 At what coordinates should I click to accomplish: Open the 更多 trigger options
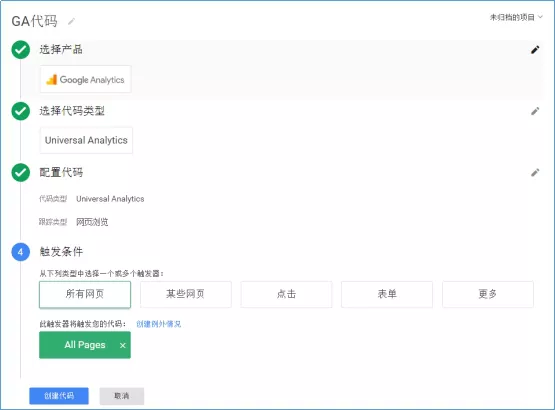(x=488, y=294)
